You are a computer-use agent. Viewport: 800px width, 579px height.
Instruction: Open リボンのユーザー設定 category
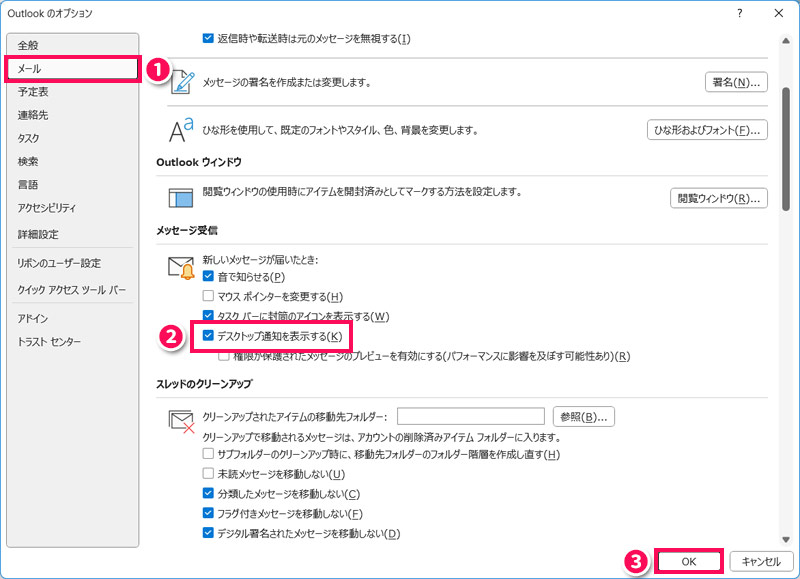pyautogui.click(x=72, y=263)
